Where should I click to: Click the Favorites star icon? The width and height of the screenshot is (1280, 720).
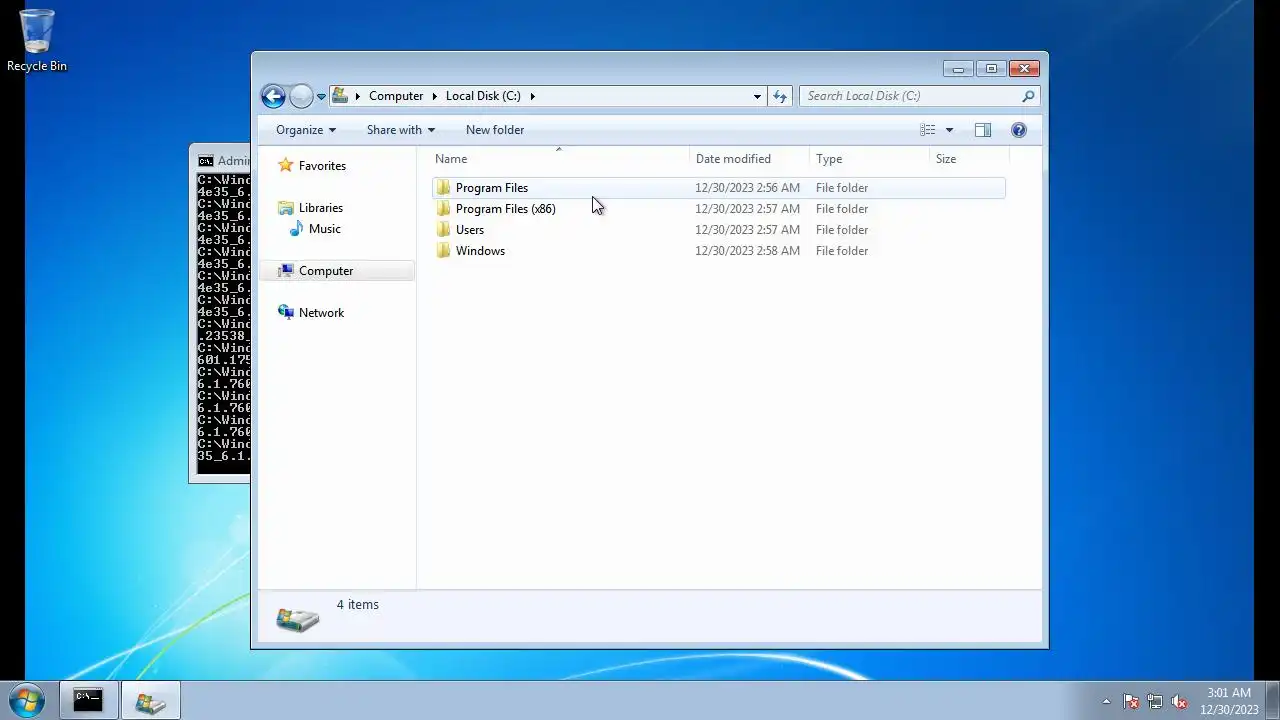(286, 165)
